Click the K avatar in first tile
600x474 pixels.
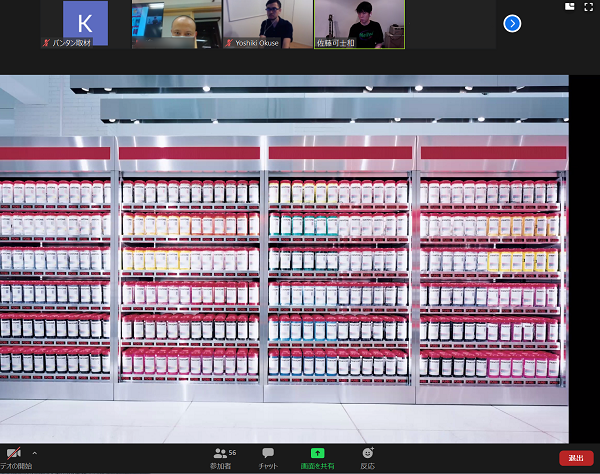pos(85,21)
